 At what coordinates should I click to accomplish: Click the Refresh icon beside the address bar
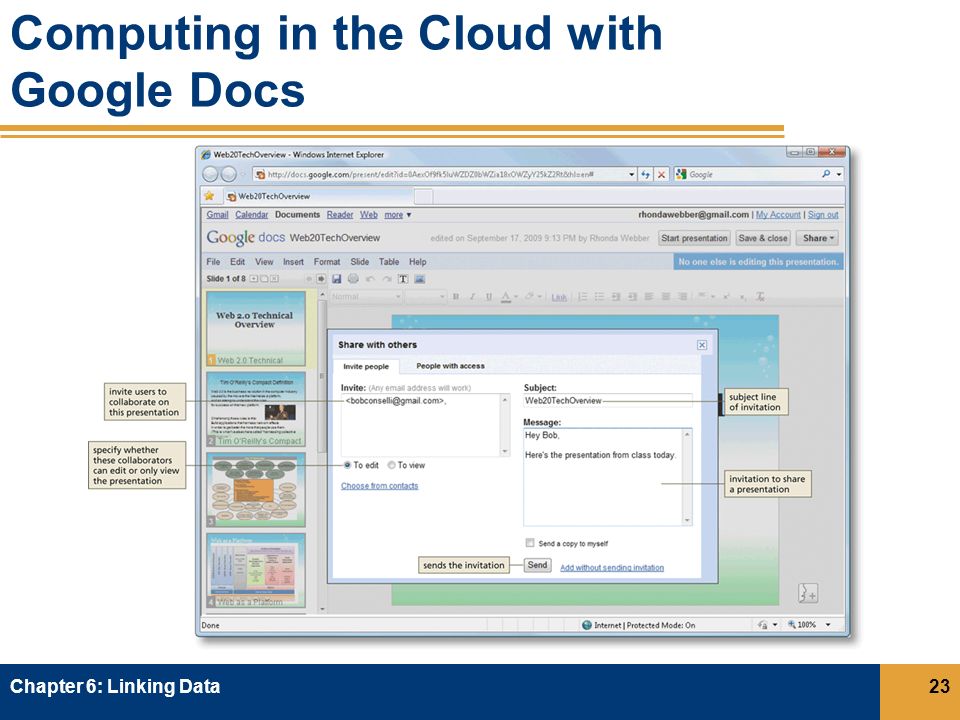pyautogui.click(x=645, y=174)
